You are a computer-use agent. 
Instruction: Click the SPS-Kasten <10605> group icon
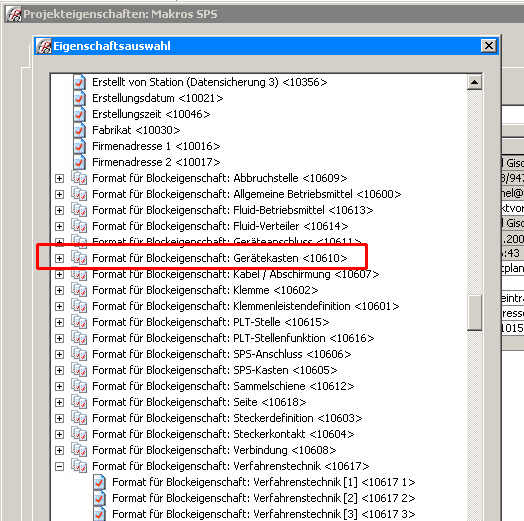79,370
